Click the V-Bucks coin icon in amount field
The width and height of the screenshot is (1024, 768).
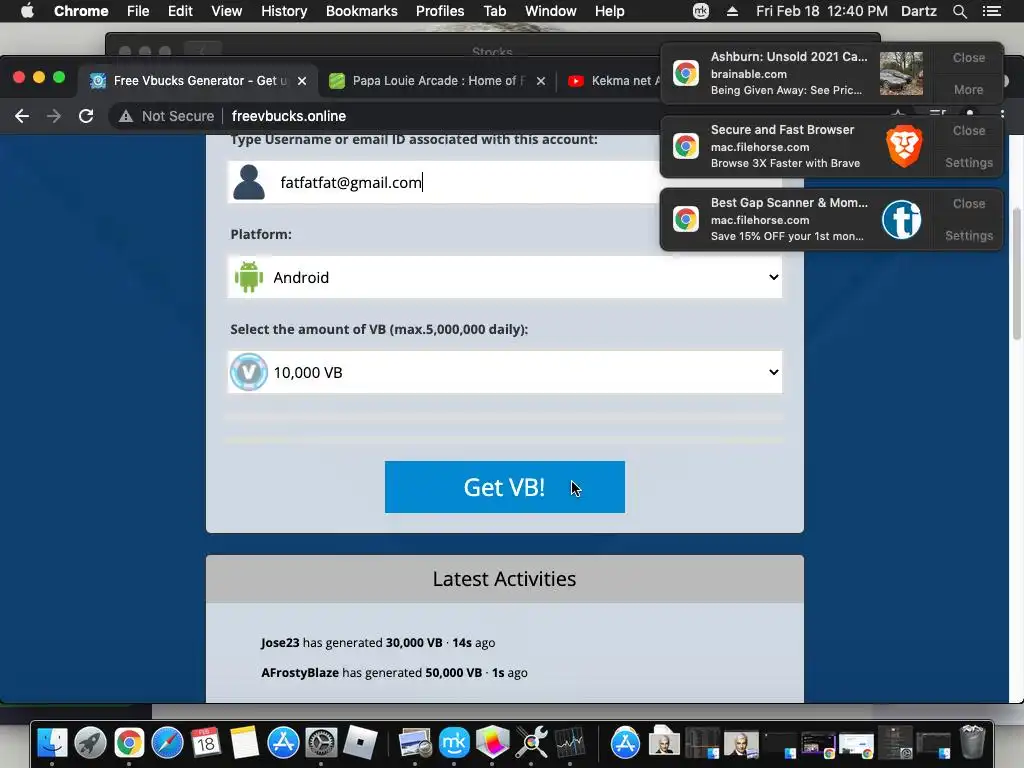tap(249, 372)
